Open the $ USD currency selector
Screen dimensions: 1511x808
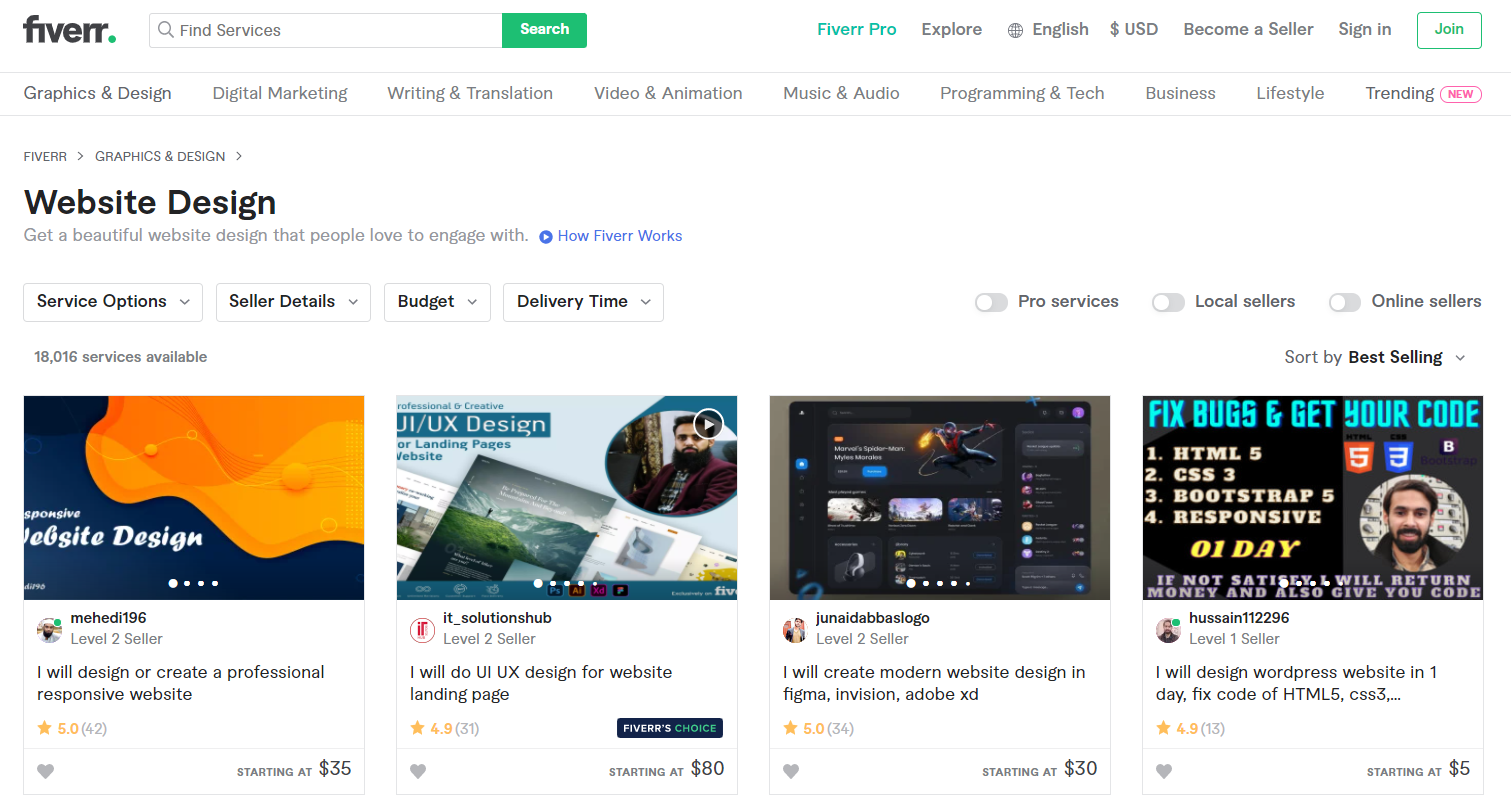(1134, 30)
